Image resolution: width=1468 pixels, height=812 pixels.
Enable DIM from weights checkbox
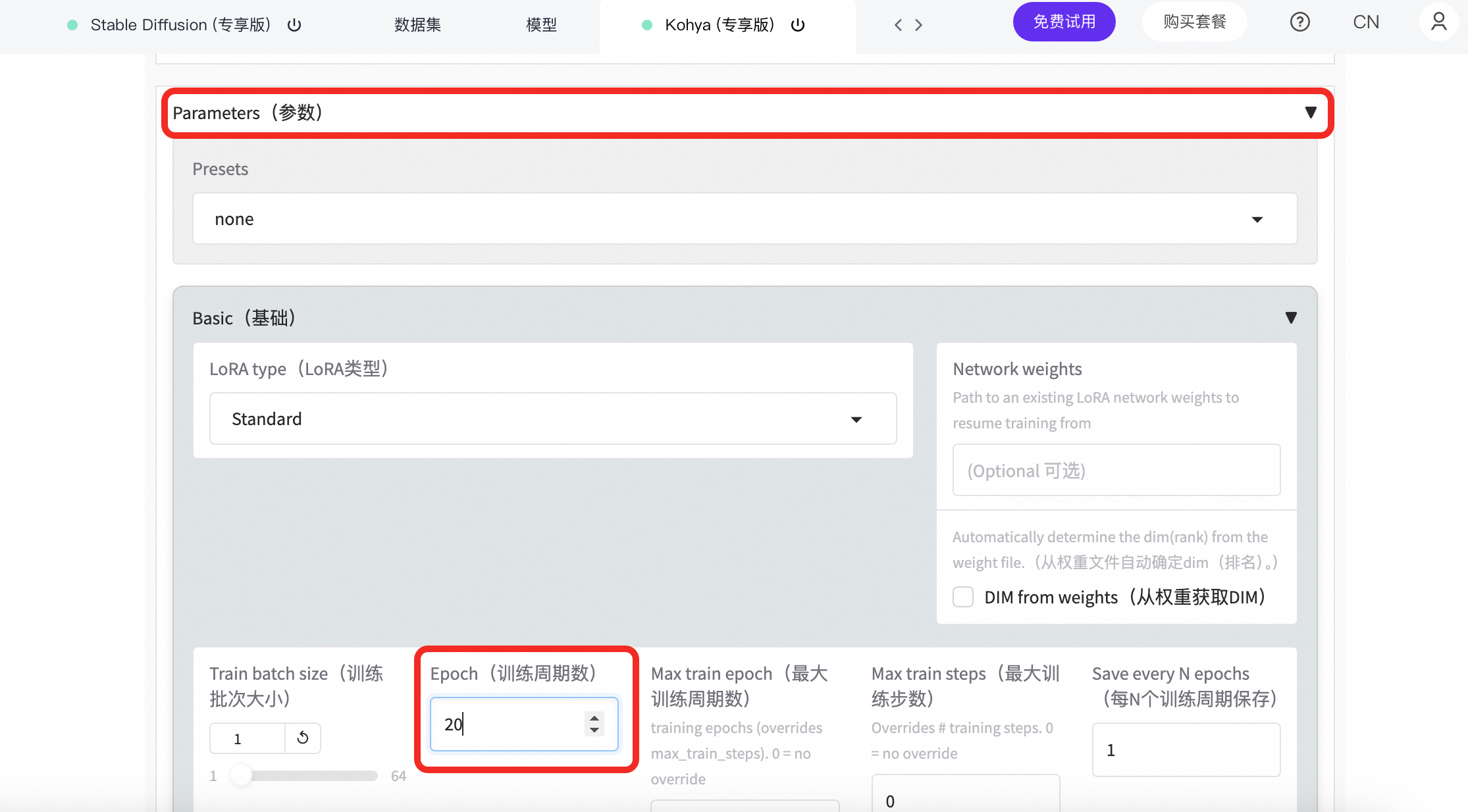[963, 597]
